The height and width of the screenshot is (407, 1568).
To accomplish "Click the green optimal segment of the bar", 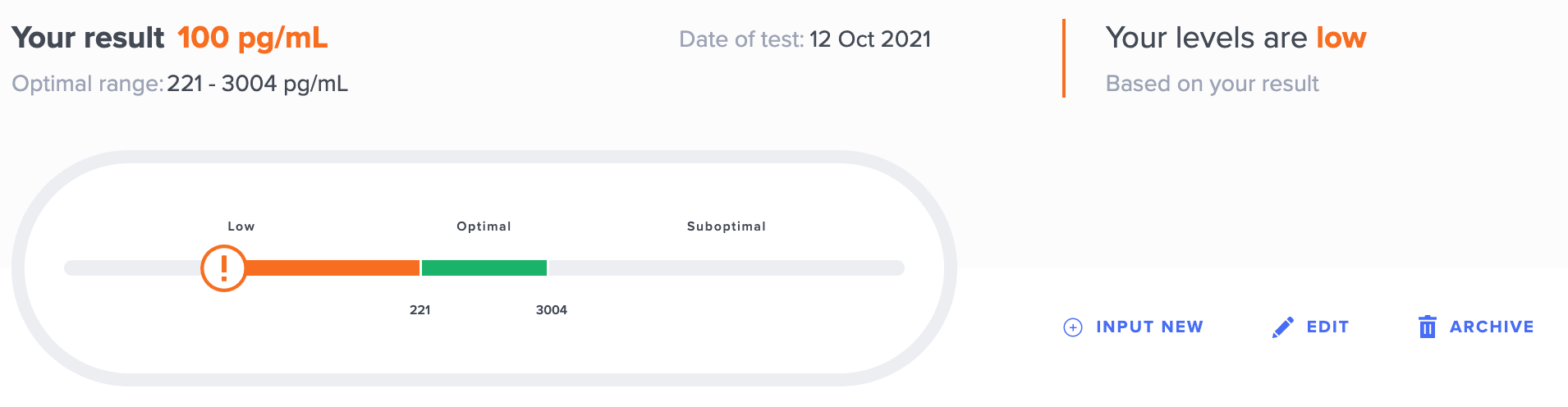I will click(484, 268).
